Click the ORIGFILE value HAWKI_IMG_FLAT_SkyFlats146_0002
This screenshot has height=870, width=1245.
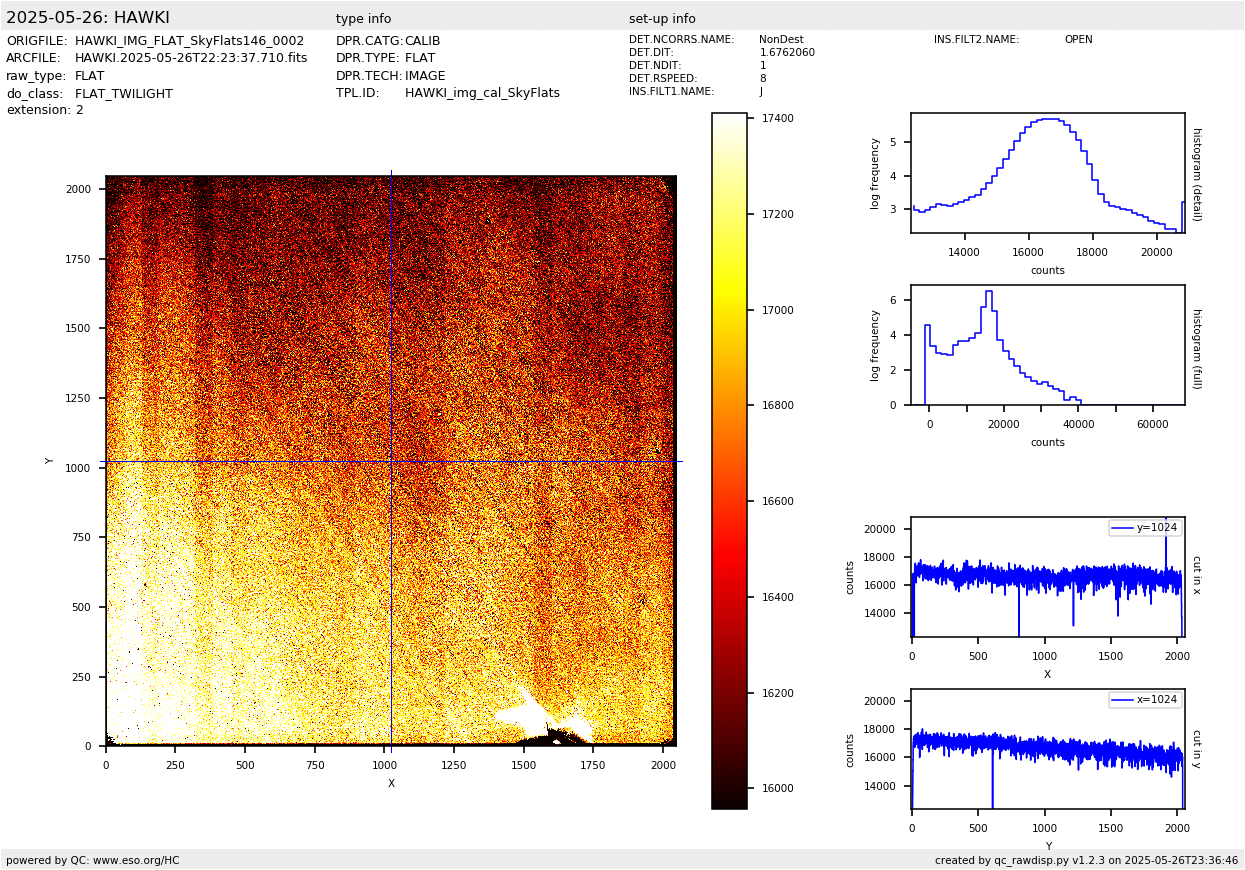(189, 41)
